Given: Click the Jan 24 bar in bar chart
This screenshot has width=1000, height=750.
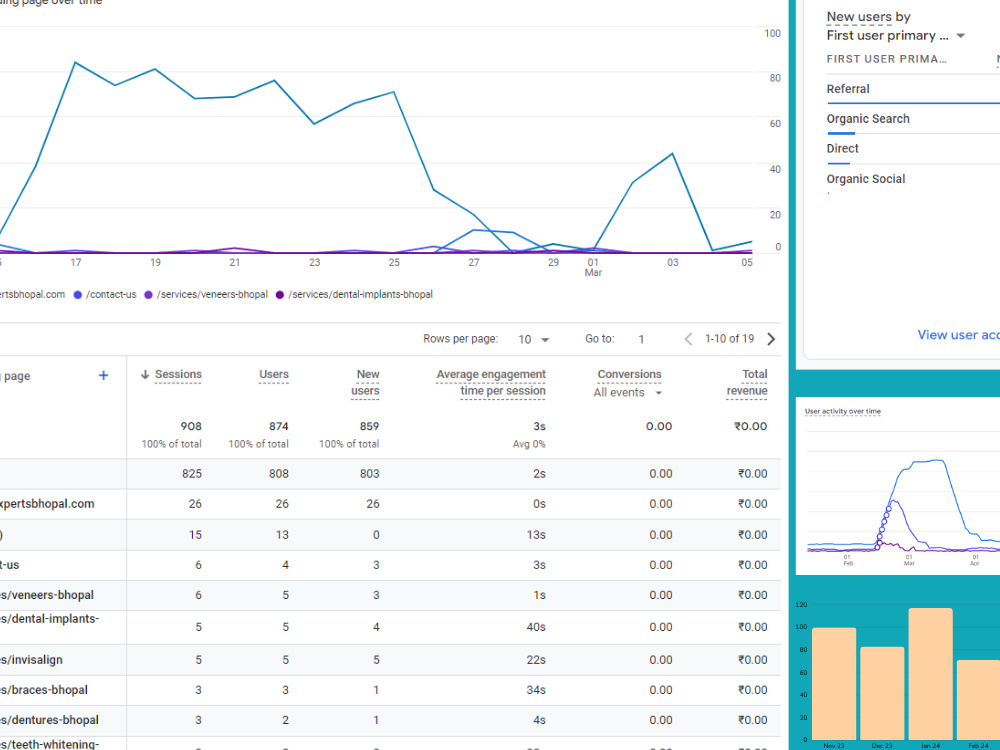Looking at the screenshot, I should click(930, 673).
